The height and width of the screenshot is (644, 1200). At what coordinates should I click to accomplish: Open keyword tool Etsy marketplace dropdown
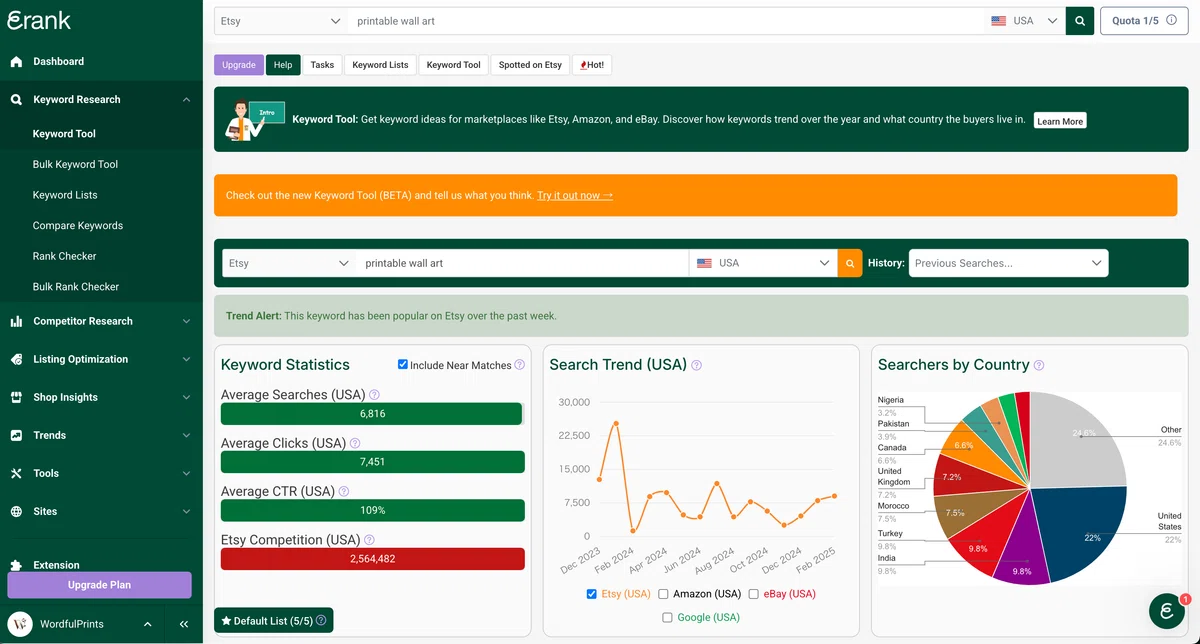pos(289,263)
